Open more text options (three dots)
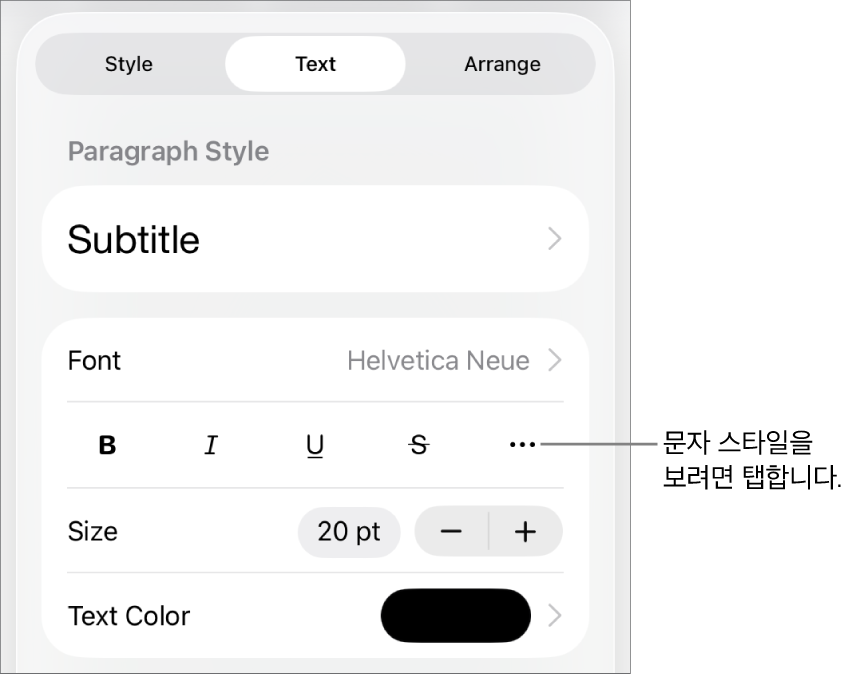The width and height of the screenshot is (851, 676). pos(522,445)
